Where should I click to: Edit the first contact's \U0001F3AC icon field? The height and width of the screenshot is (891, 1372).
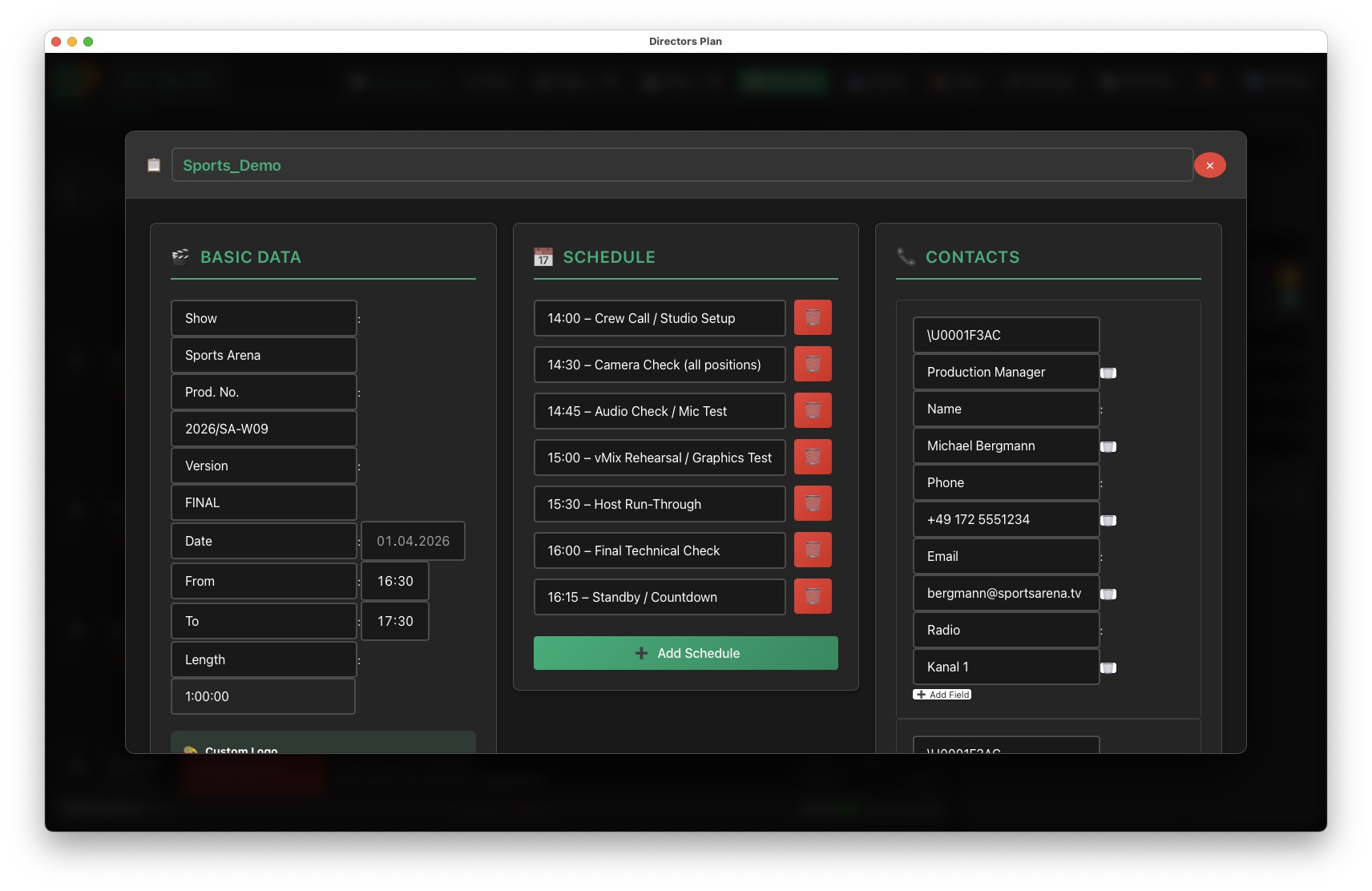(x=1007, y=335)
